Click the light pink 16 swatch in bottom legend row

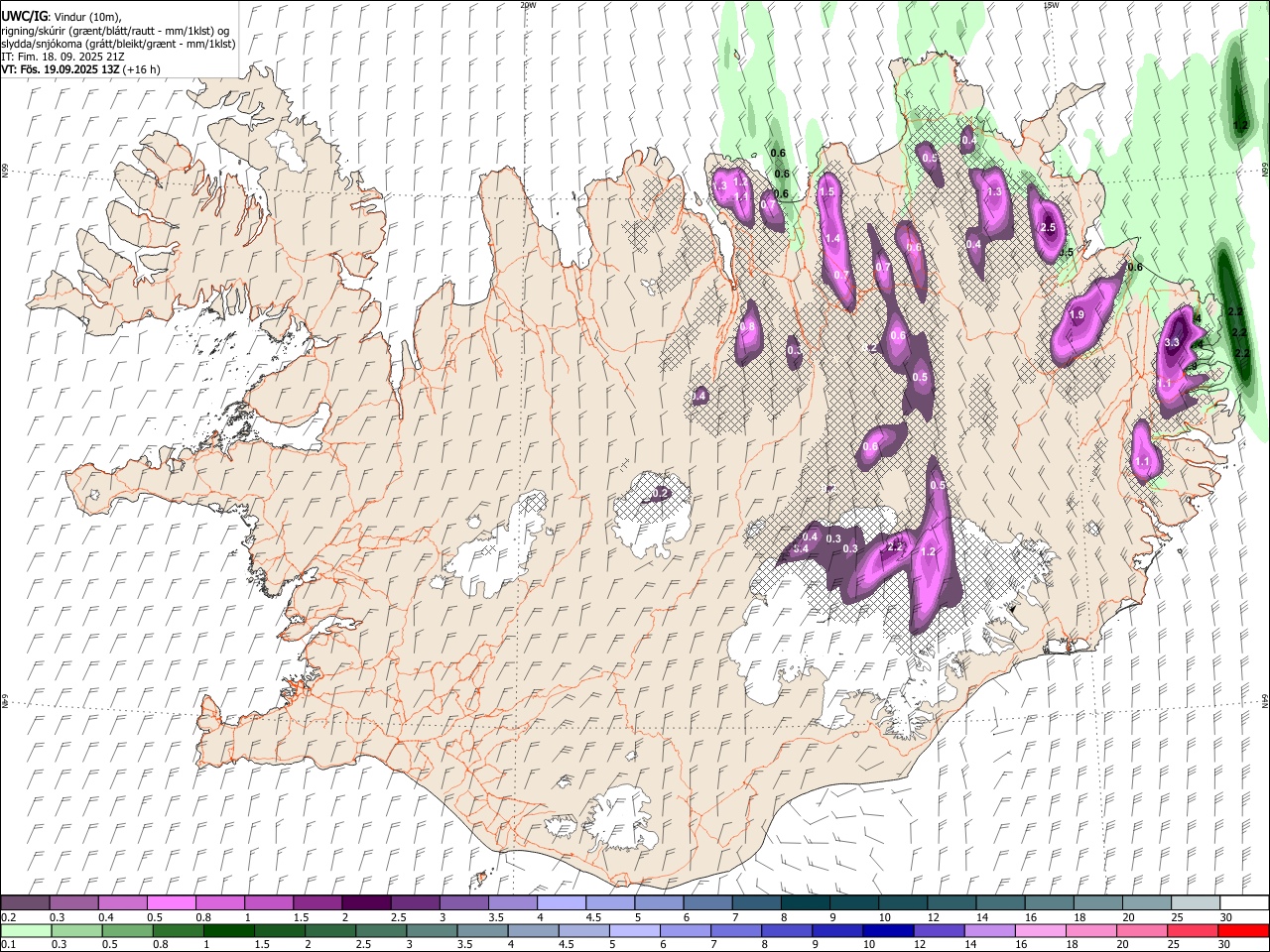1040,931
